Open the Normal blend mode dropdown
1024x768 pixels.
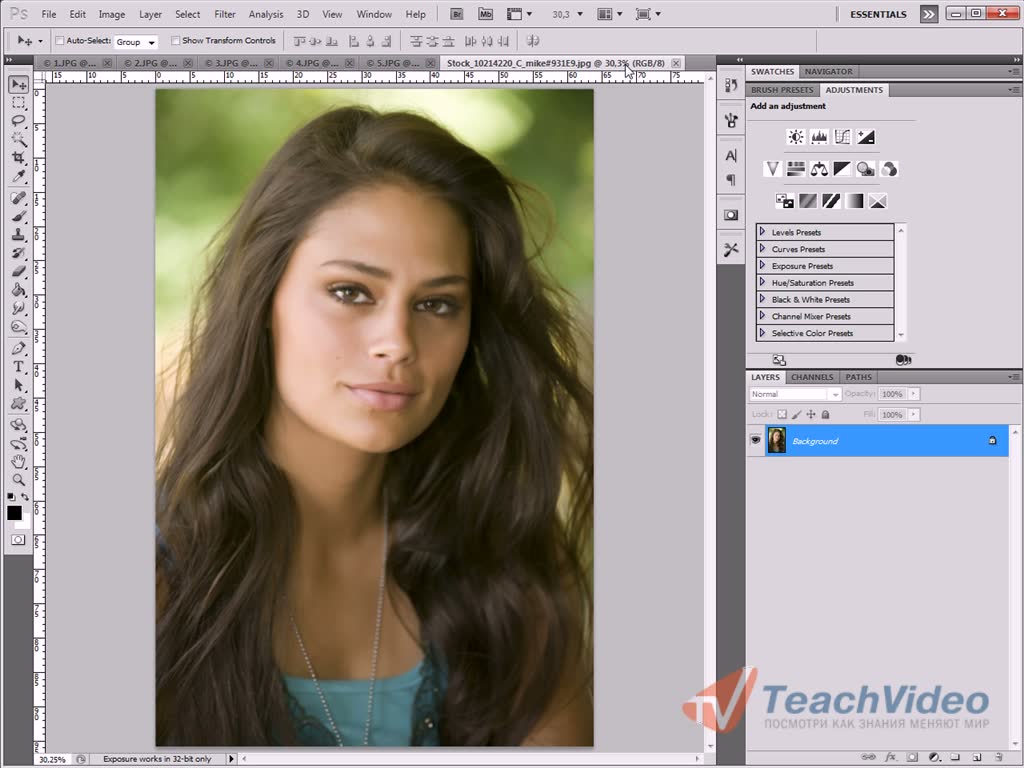(x=795, y=394)
